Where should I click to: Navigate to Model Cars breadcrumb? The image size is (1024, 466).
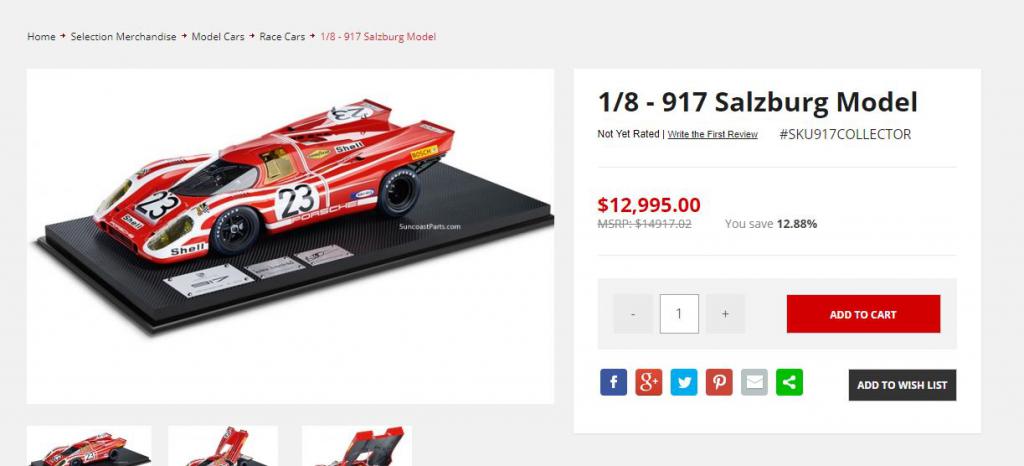[x=218, y=37]
